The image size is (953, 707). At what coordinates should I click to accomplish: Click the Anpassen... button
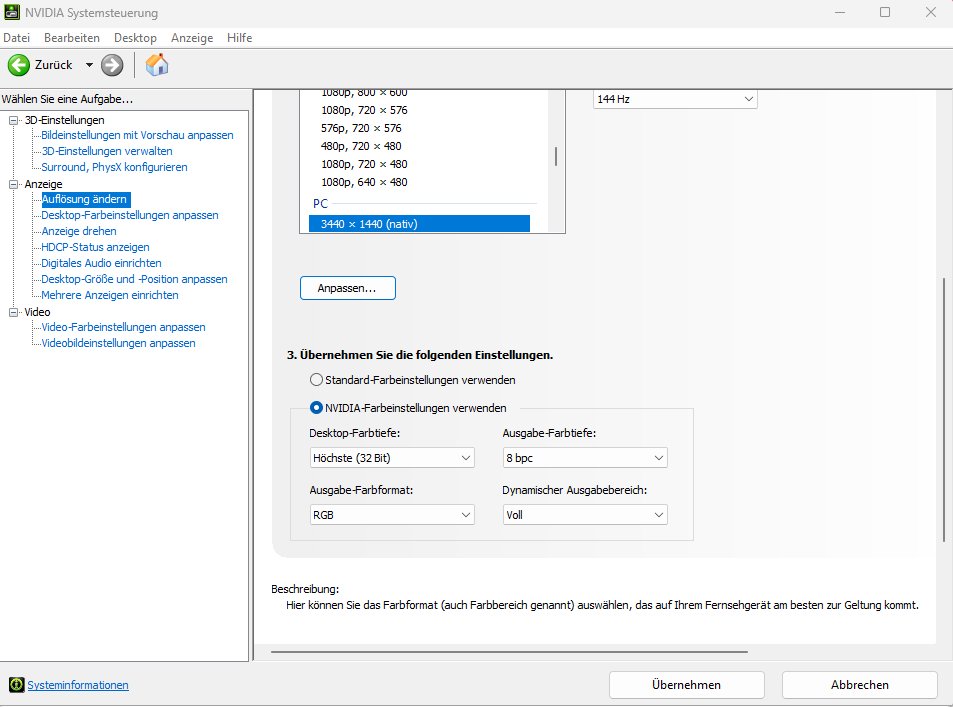[348, 288]
